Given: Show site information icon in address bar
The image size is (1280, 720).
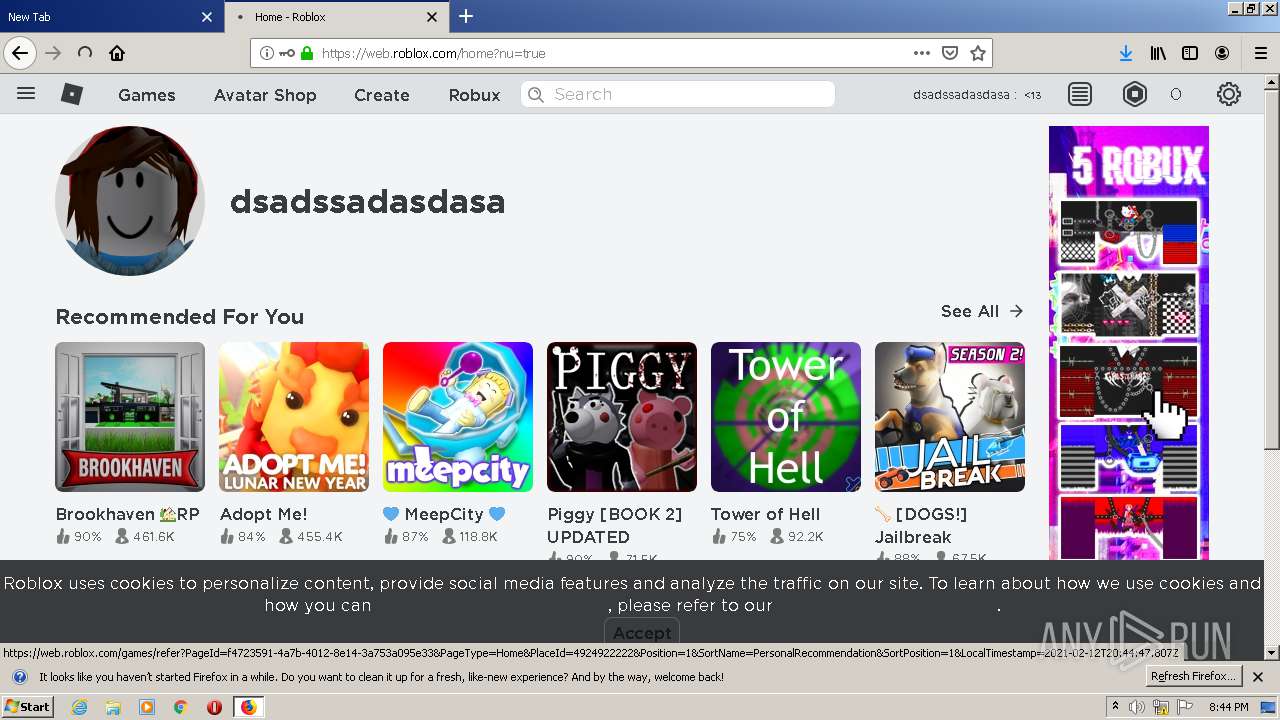Looking at the screenshot, I should tap(267, 53).
